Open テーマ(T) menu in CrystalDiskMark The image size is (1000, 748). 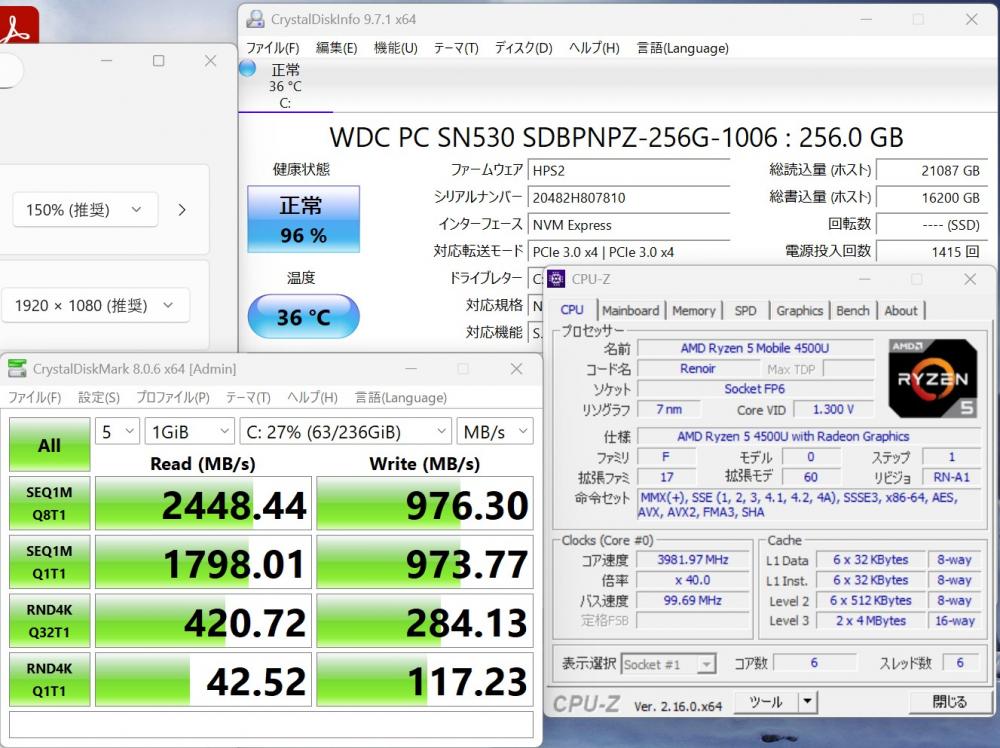[x=248, y=397]
